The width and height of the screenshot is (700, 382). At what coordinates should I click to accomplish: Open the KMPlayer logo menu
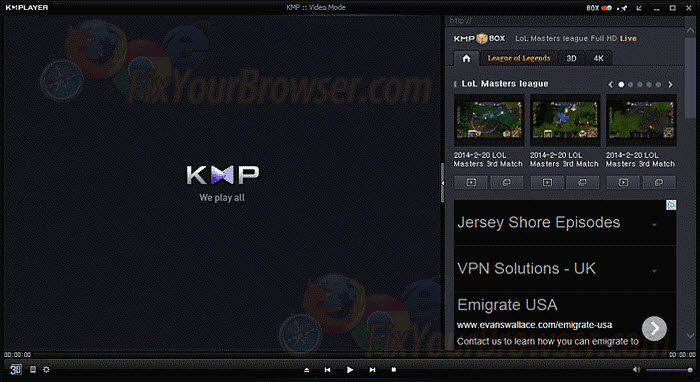(27, 8)
